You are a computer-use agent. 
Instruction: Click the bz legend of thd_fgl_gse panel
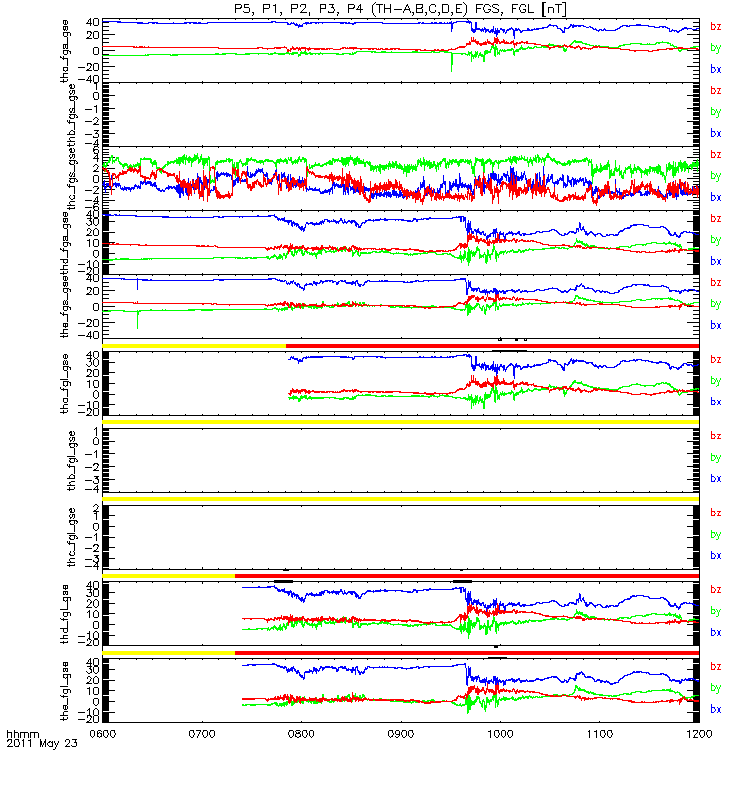pos(716,590)
